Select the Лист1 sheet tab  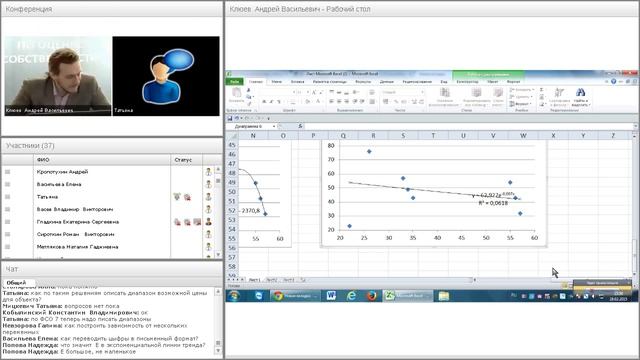tap(254, 280)
